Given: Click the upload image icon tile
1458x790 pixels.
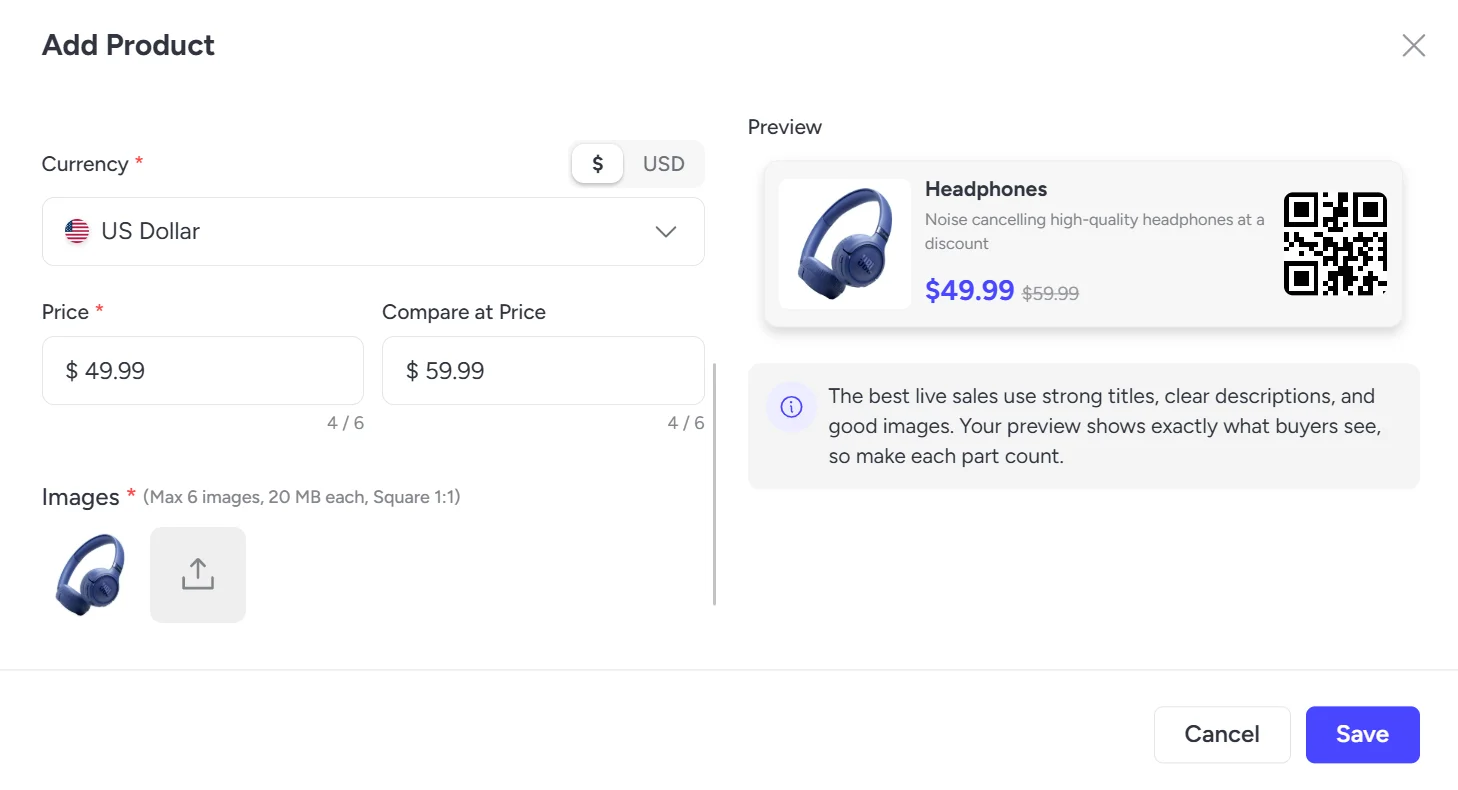Looking at the screenshot, I should coord(198,575).
